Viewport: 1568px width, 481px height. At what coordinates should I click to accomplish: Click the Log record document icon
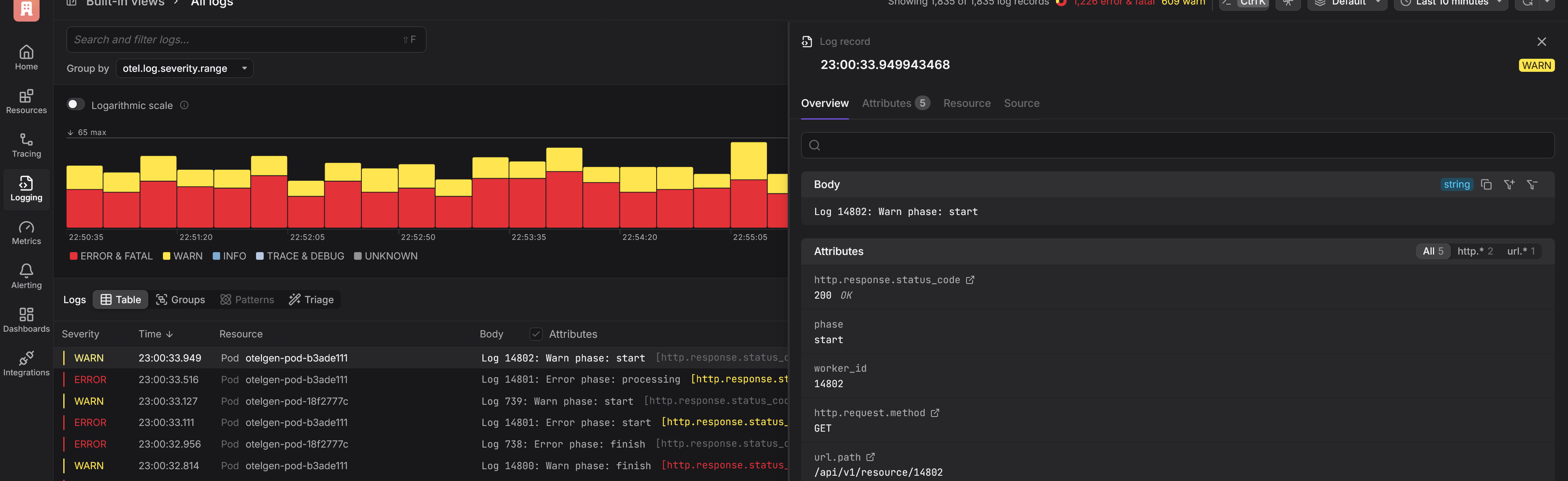click(806, 41)
